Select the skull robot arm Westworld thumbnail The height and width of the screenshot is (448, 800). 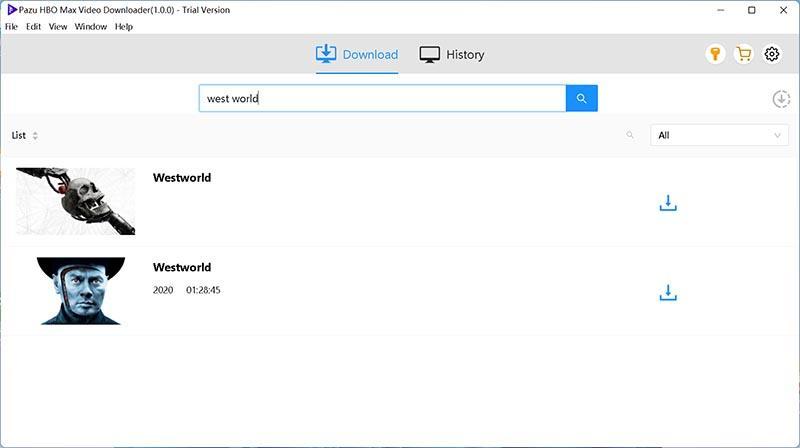[x=76, y=201]
